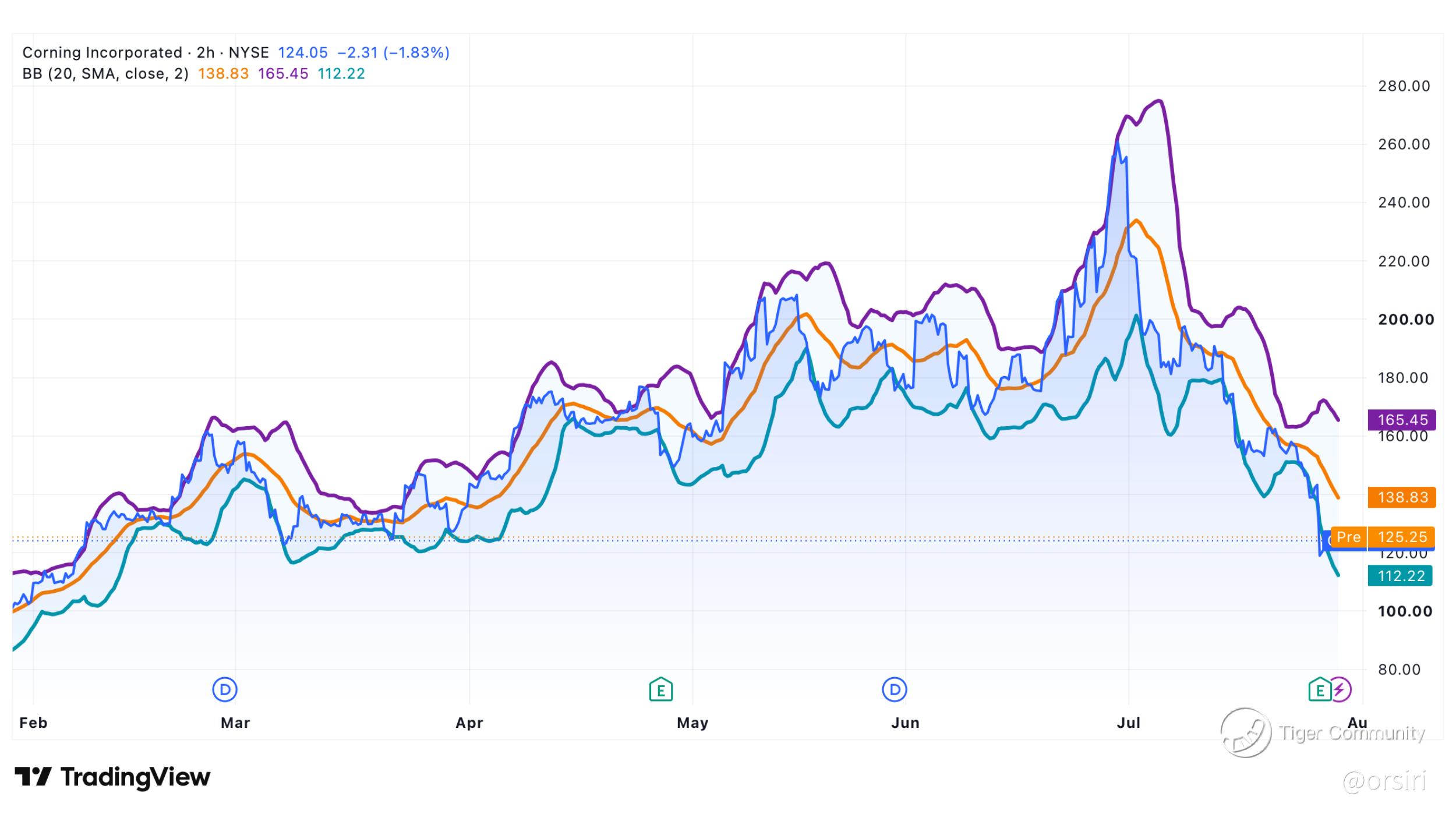Click the Pre 125.25 pre-market price tag

point(1383,537)
